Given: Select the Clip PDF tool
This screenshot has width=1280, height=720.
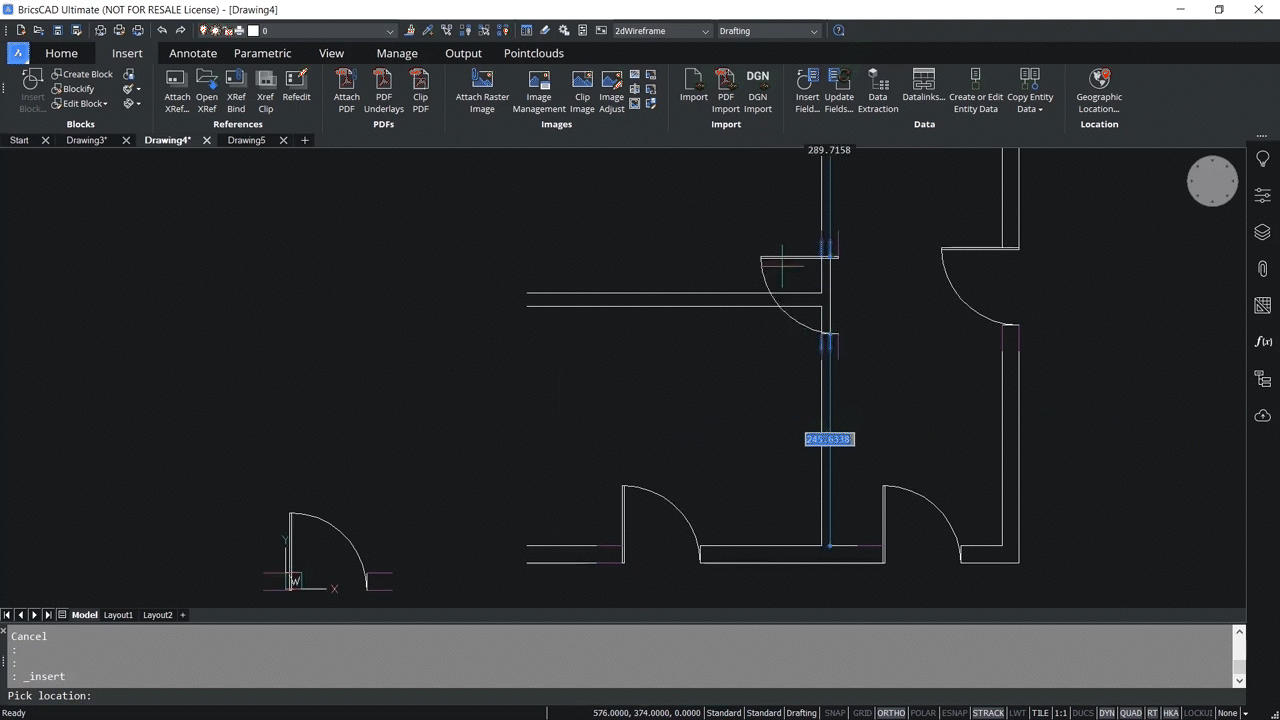Looking at the screenshot, I should pos(420,91).
